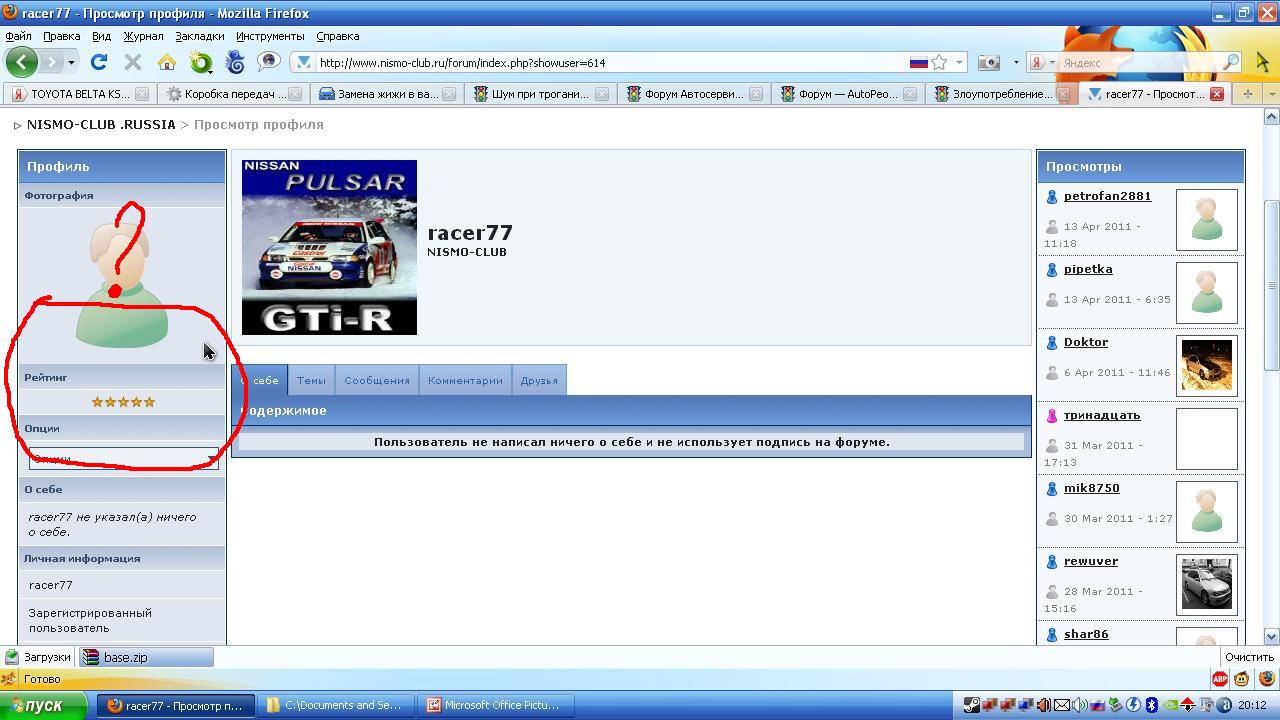This screenshot has width=1280, height=720.
Task: Switch to the Шум при трогании browser tab
Action: pos(539,94)
